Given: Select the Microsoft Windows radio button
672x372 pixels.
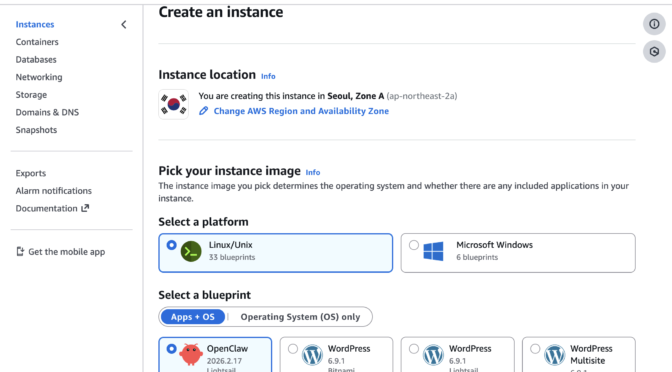Looking at the screenshot, I should coord(414,245).
